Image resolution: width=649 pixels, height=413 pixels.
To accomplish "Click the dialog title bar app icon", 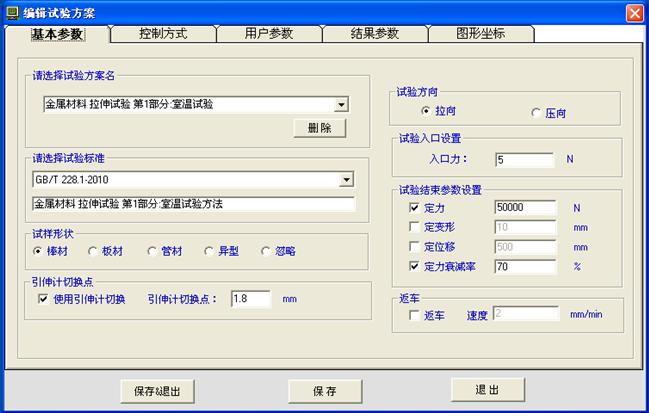I will 11,12.
